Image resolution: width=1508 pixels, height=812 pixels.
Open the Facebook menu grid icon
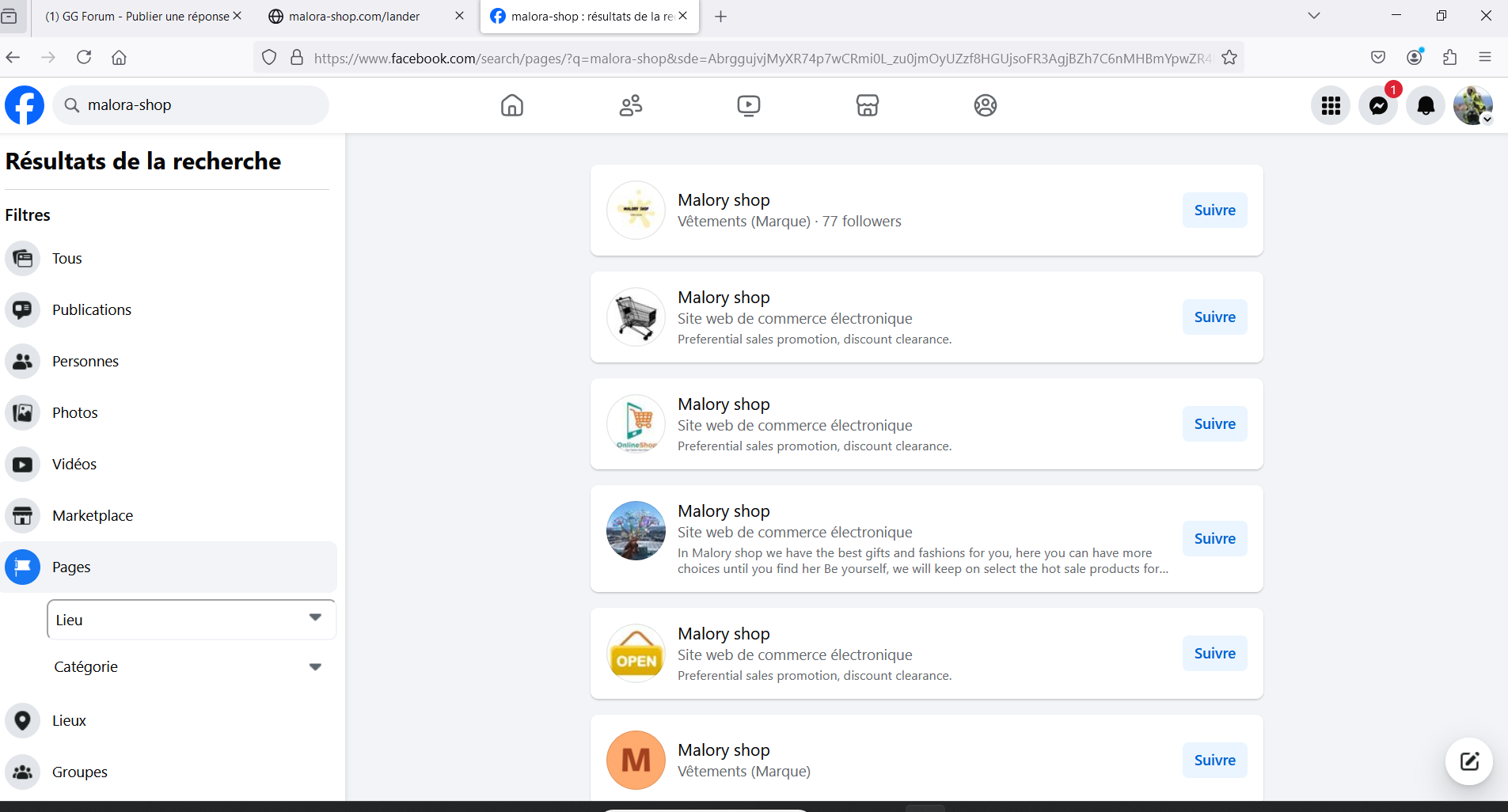[1331, 105]
